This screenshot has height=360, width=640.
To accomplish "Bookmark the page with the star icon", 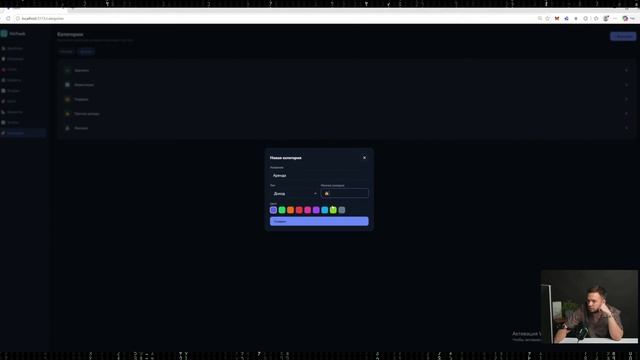I will click(x=548, y=18).
